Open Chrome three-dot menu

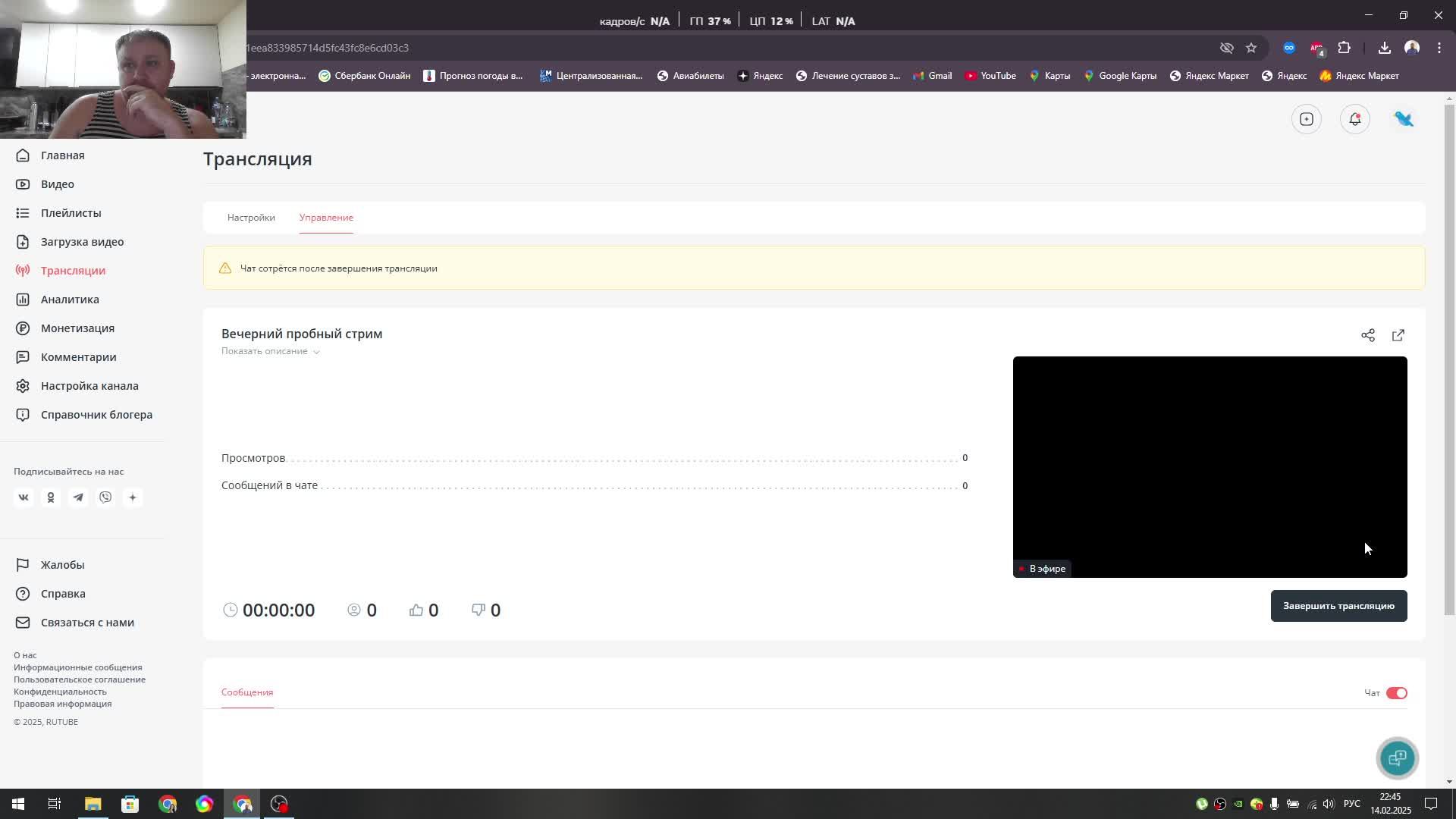(1439, 48)
